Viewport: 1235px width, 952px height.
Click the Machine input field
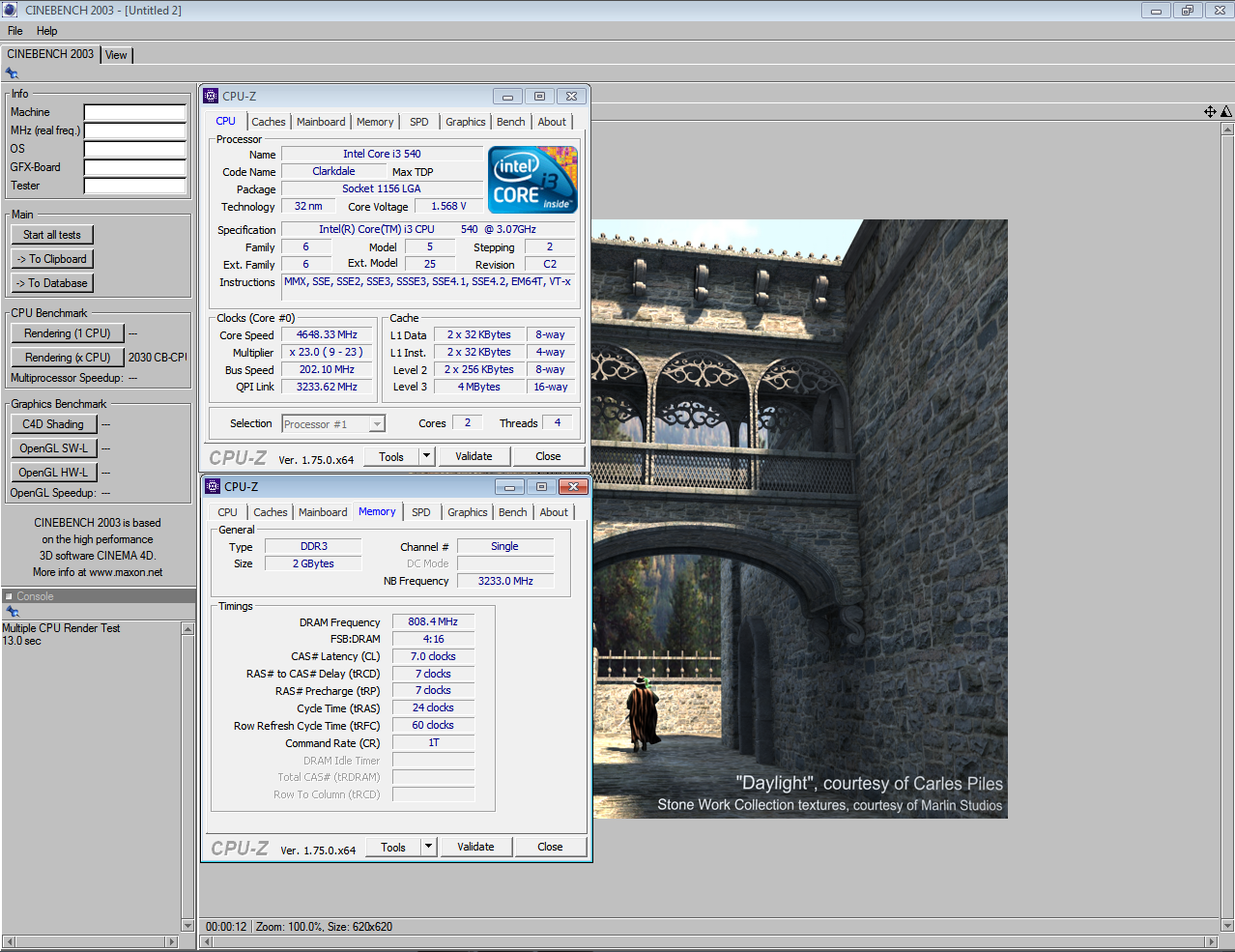134,112
